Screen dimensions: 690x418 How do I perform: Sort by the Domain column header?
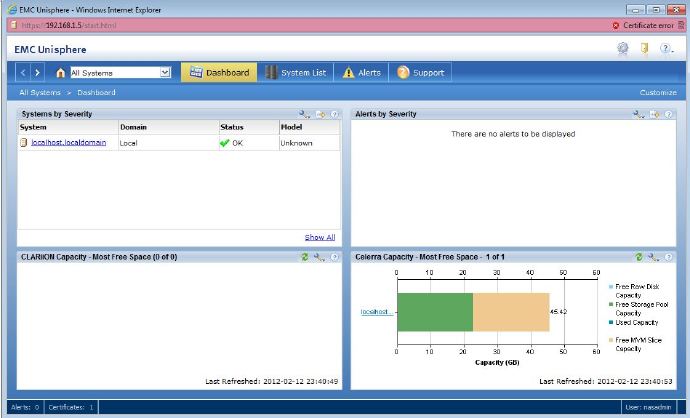[x=169, y=127]
